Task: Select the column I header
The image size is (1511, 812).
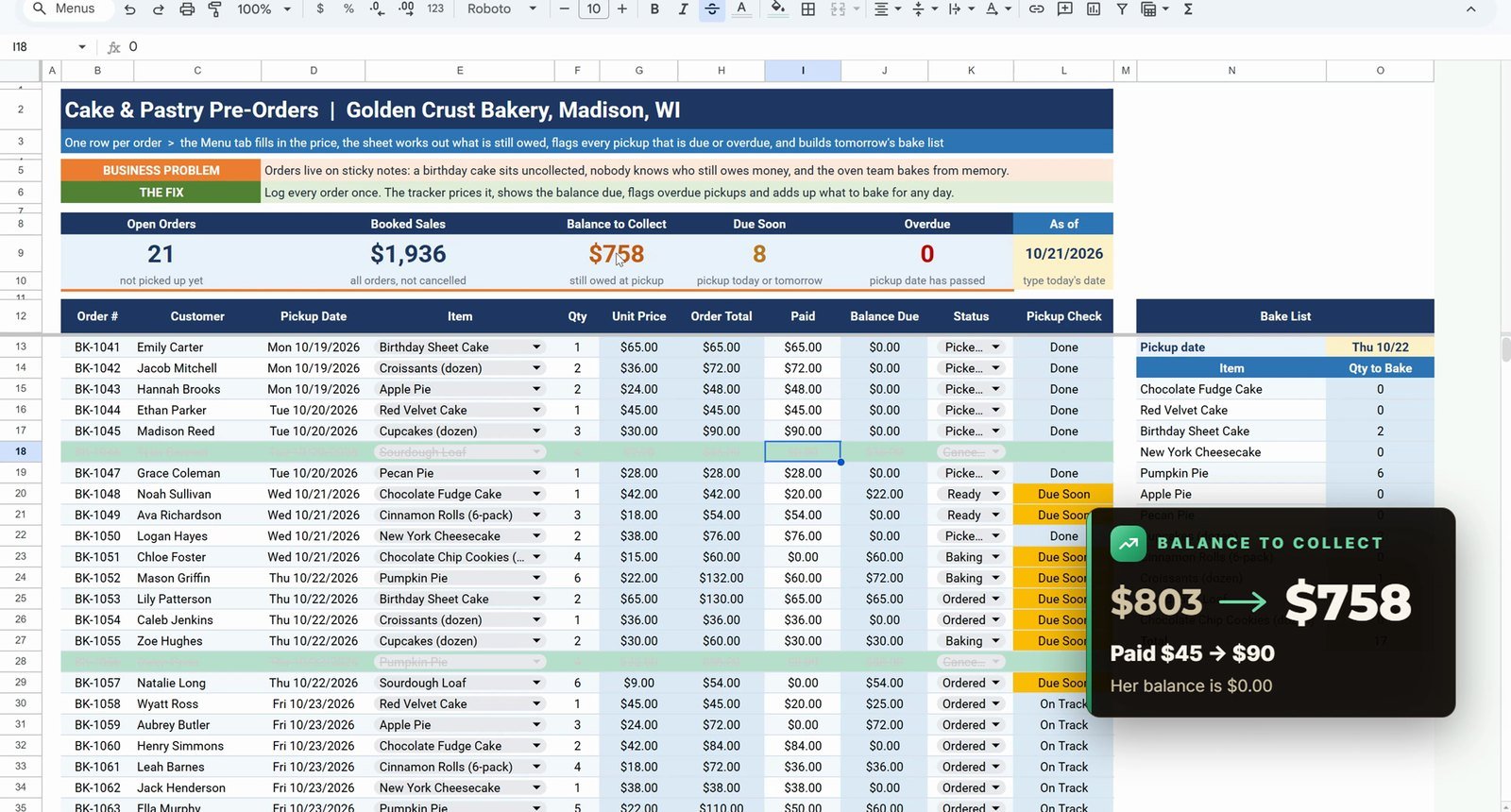Action: tap(803, 71)
